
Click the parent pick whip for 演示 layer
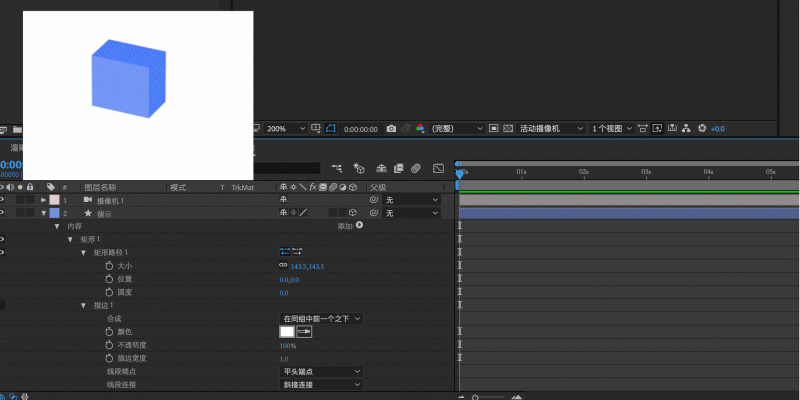tap(373, 213)
